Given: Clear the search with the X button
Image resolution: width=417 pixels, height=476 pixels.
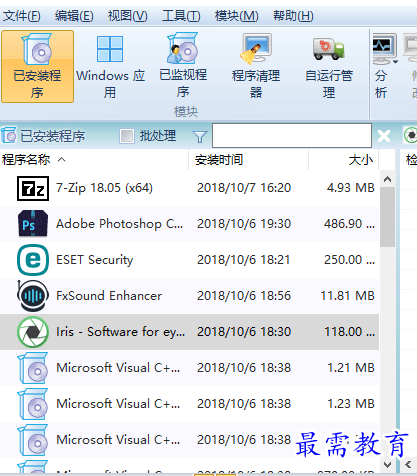Looking at the screenshot, I should pyautogui.click(x=384, y=136).
